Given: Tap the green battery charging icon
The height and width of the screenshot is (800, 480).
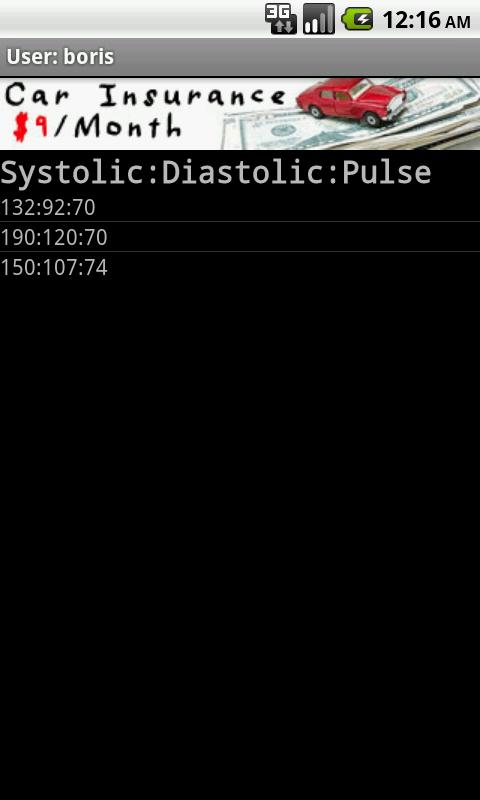Looking at the screenshot, I should pos(357,20).
